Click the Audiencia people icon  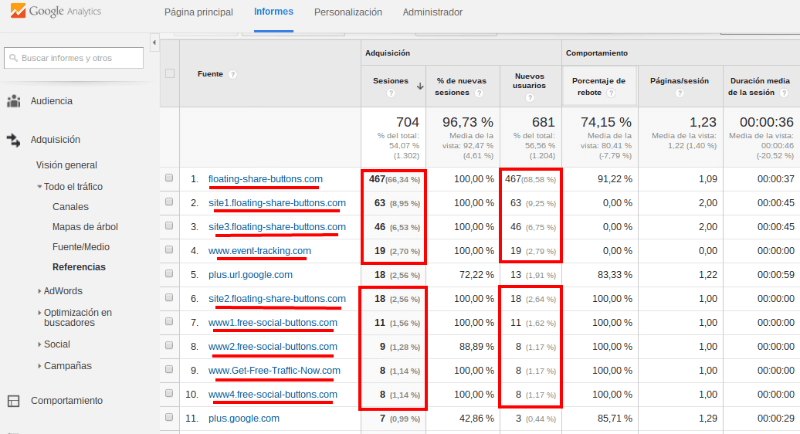pyautogui.click(x=14, y=101)
